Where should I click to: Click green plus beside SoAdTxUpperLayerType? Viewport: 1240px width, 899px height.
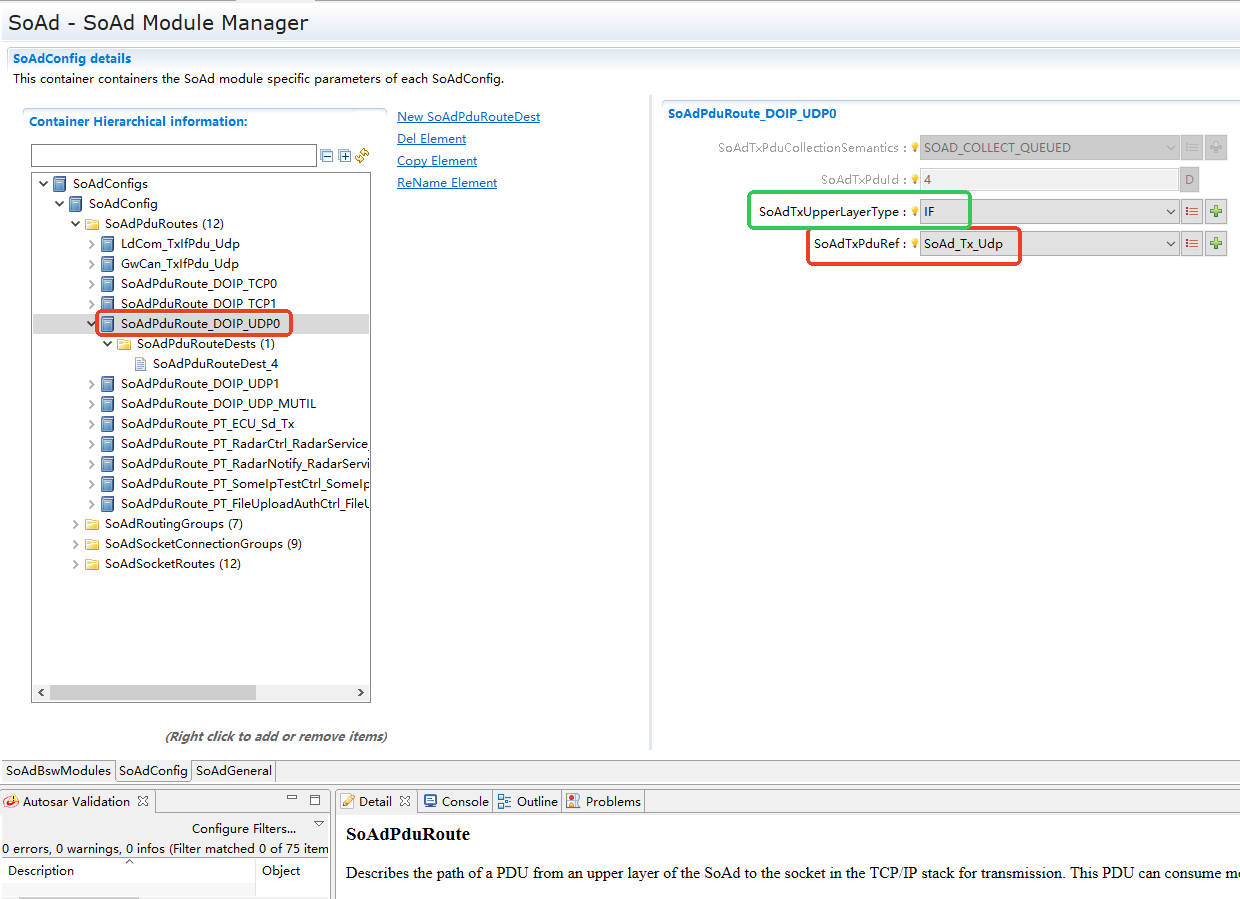[1216, 211]
